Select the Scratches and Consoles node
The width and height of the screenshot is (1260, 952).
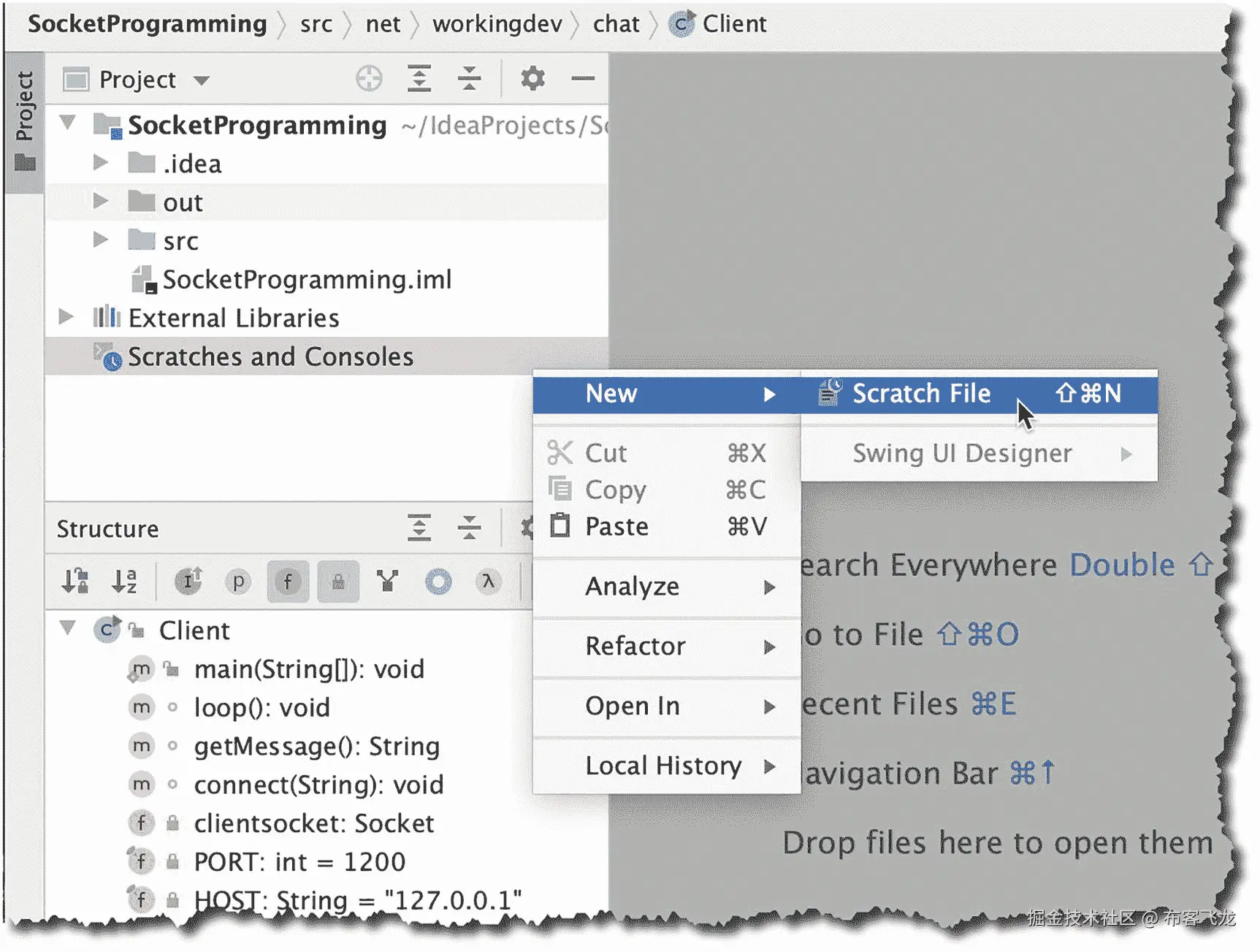coord(327,357)
